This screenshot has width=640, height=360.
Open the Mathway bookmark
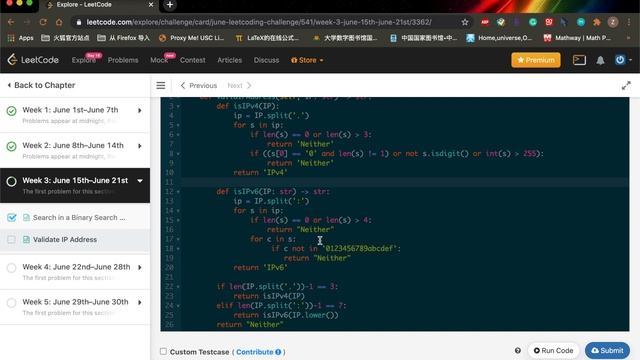tap(577, 38)
